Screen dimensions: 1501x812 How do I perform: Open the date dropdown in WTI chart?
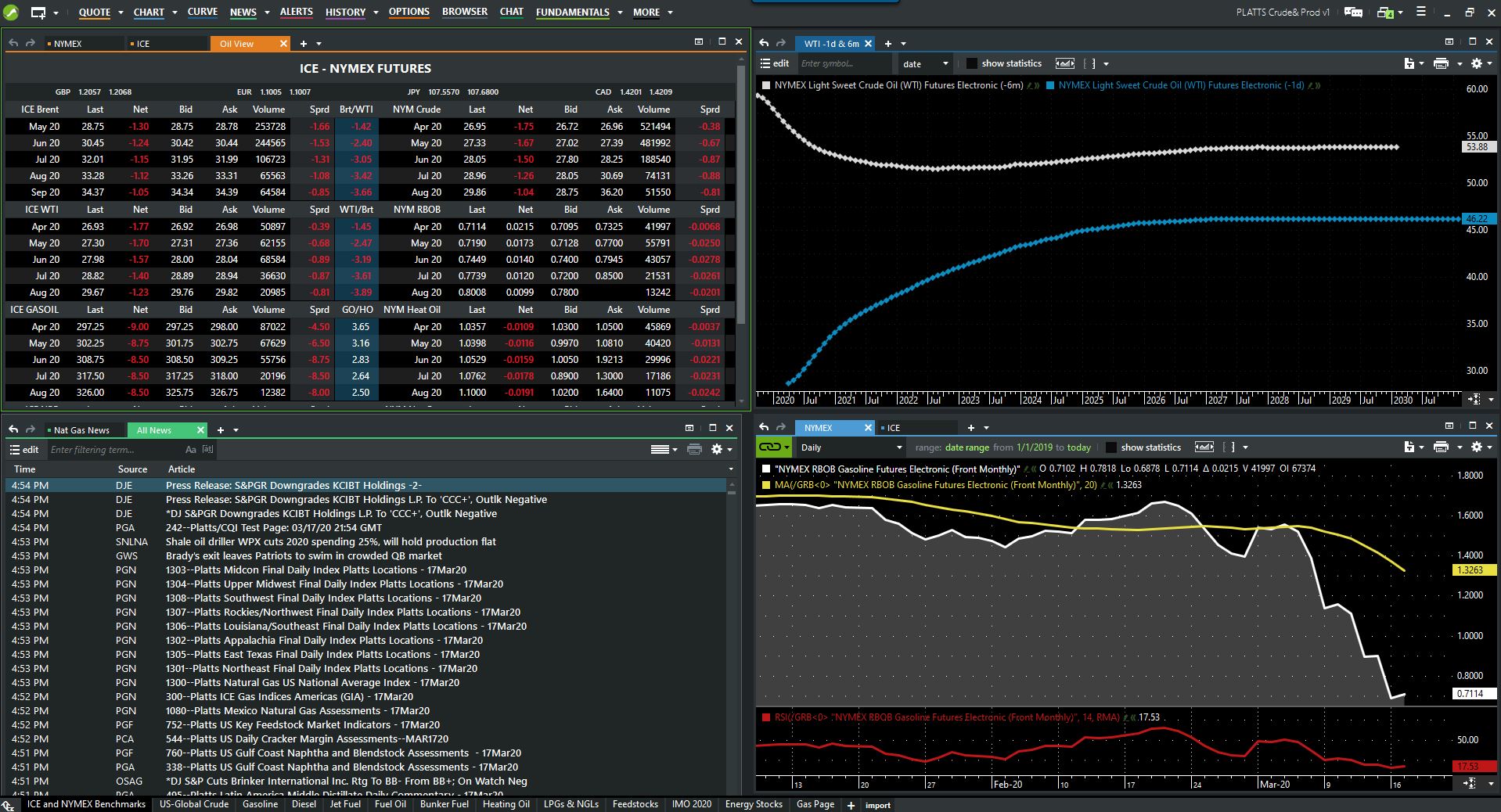pos(925,63)
